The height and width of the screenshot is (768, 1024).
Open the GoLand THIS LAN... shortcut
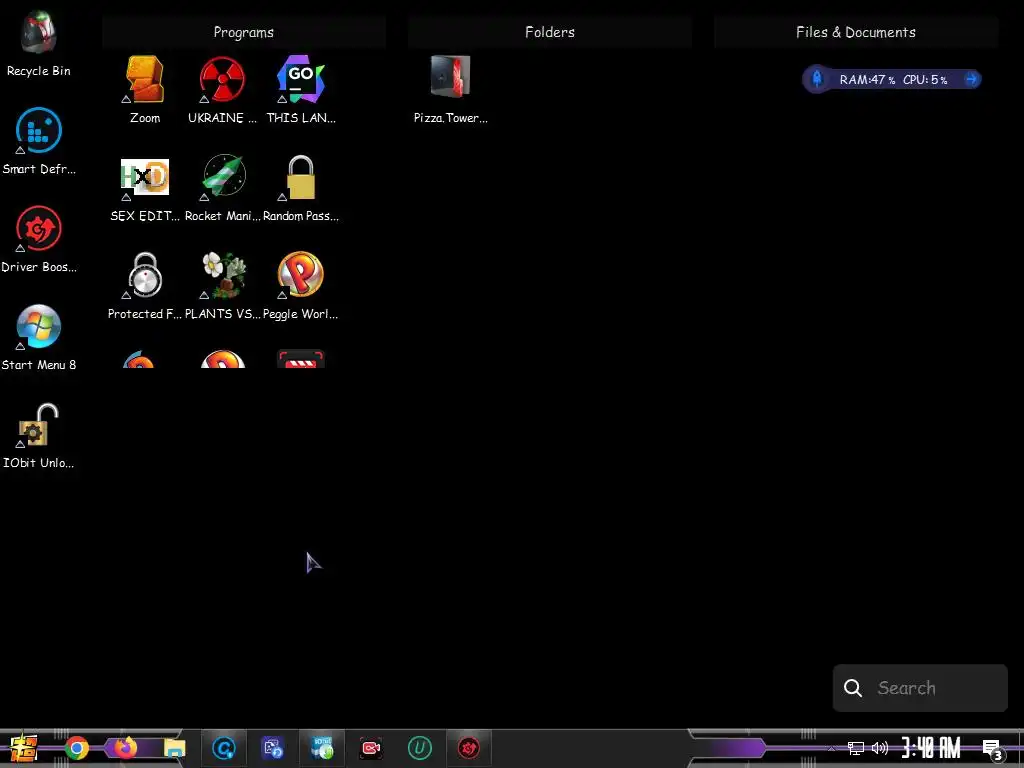tap(300, 79)
